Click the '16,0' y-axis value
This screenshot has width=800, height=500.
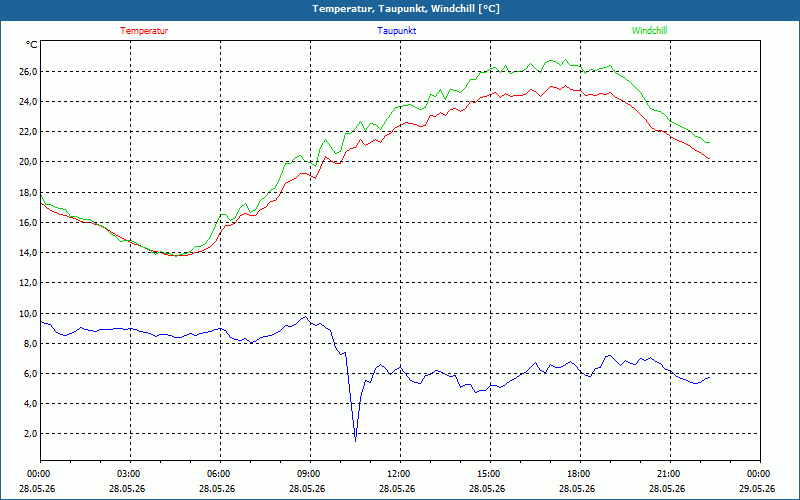tap(29, 223)
